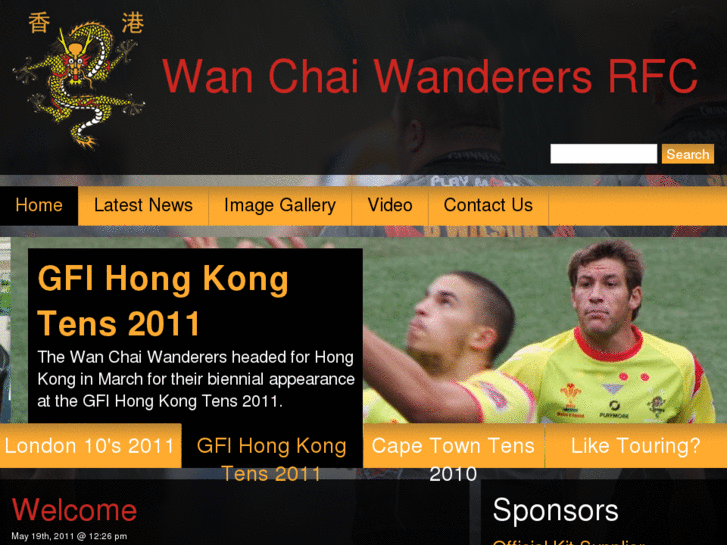727x545 pixels.
Task: Switch to the Like Touring? slide
Action: coord(636,446)
